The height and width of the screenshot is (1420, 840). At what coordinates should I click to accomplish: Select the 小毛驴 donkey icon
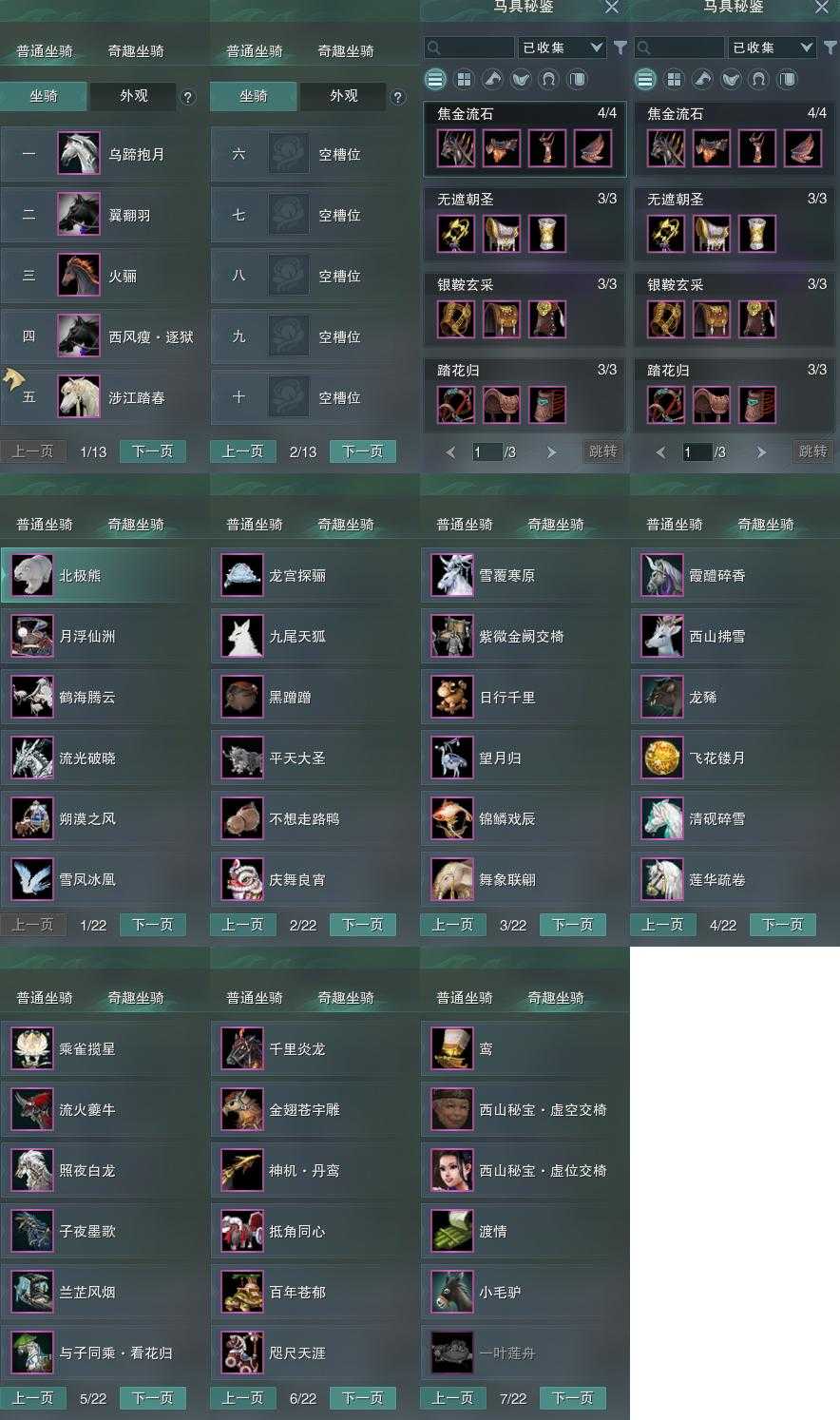point(452,1293)
